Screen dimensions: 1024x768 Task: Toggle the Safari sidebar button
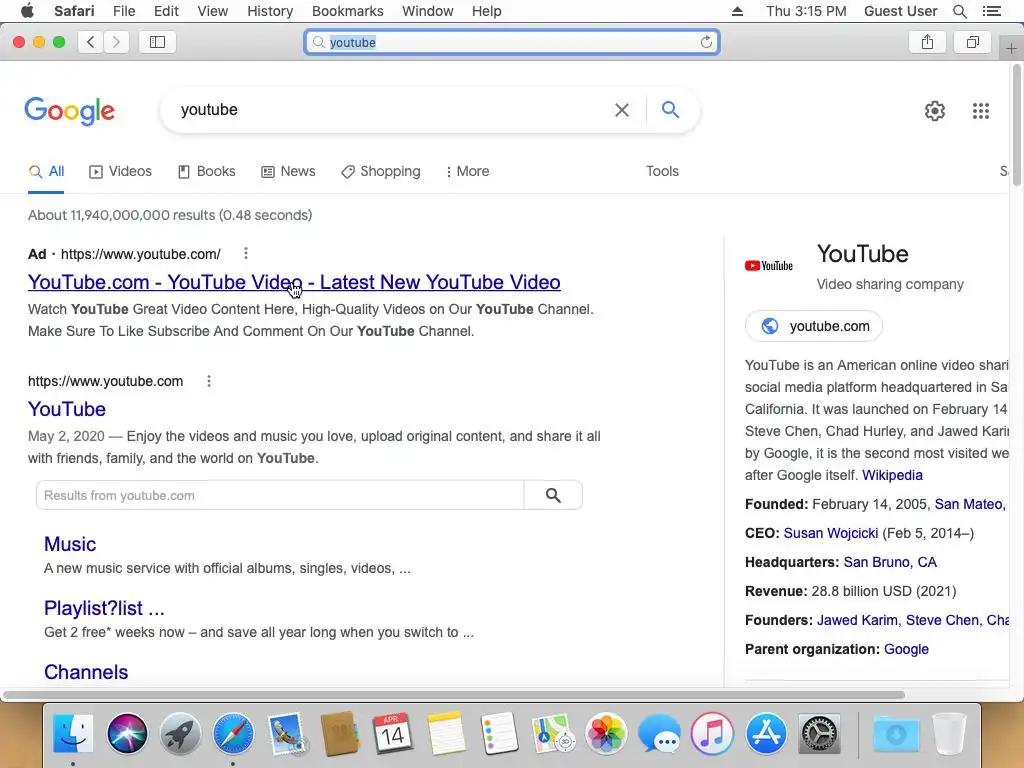click(157, 42)
